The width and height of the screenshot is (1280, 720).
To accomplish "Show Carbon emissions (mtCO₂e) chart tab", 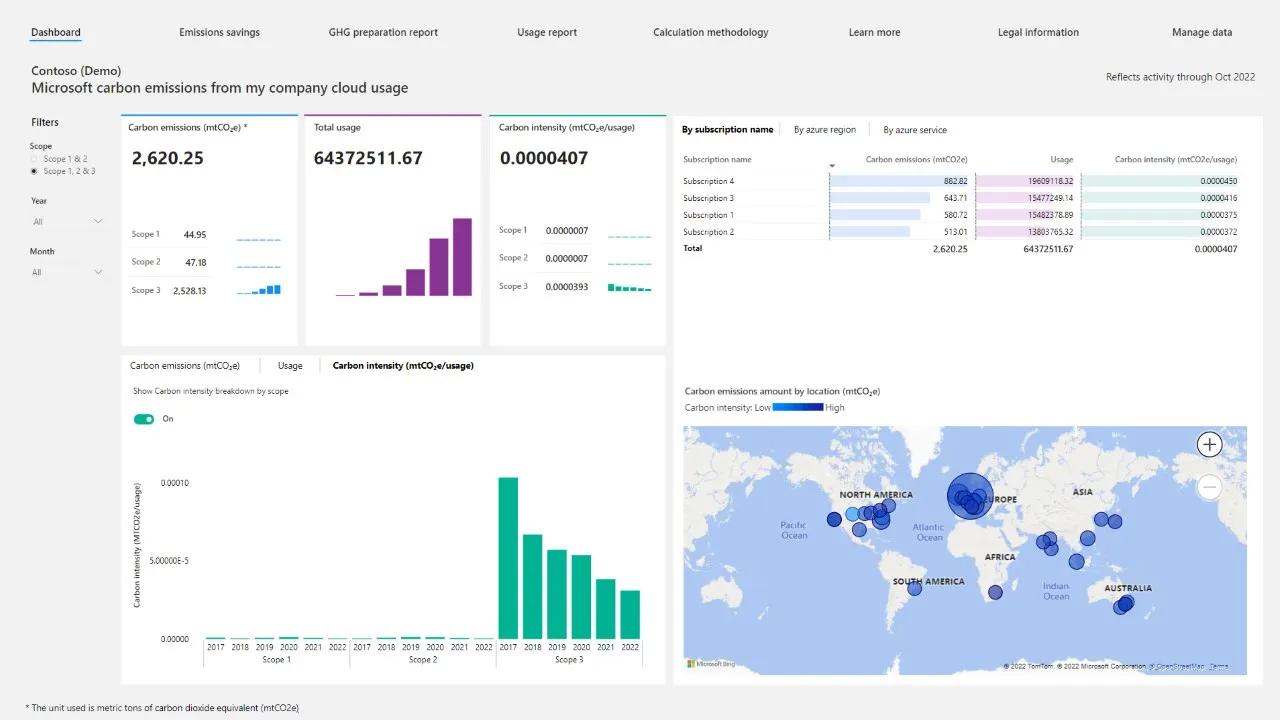I will click(x=185, y=366).
